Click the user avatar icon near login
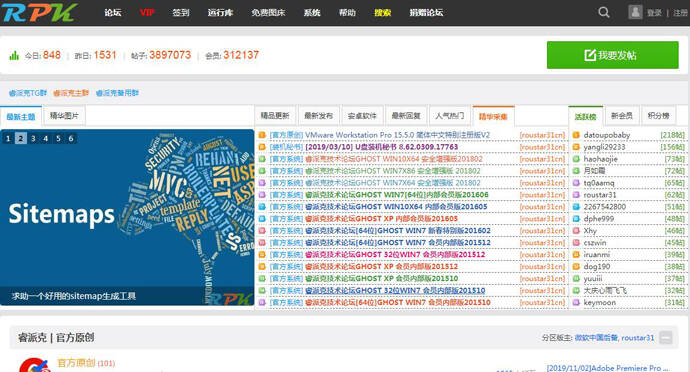Viewport: 690px width, 372px height. (635, 12)
